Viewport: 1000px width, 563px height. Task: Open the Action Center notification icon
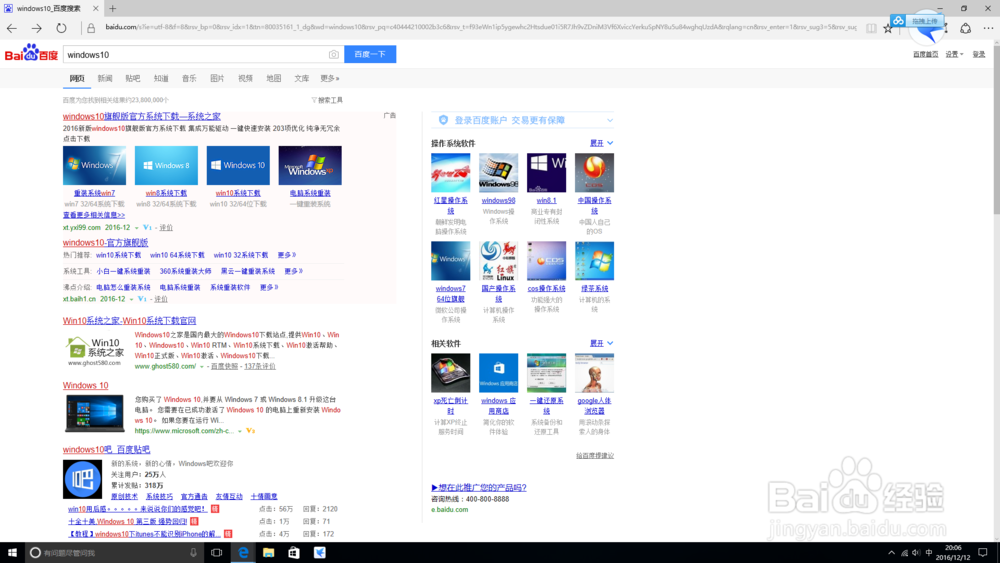pos(983,553)
